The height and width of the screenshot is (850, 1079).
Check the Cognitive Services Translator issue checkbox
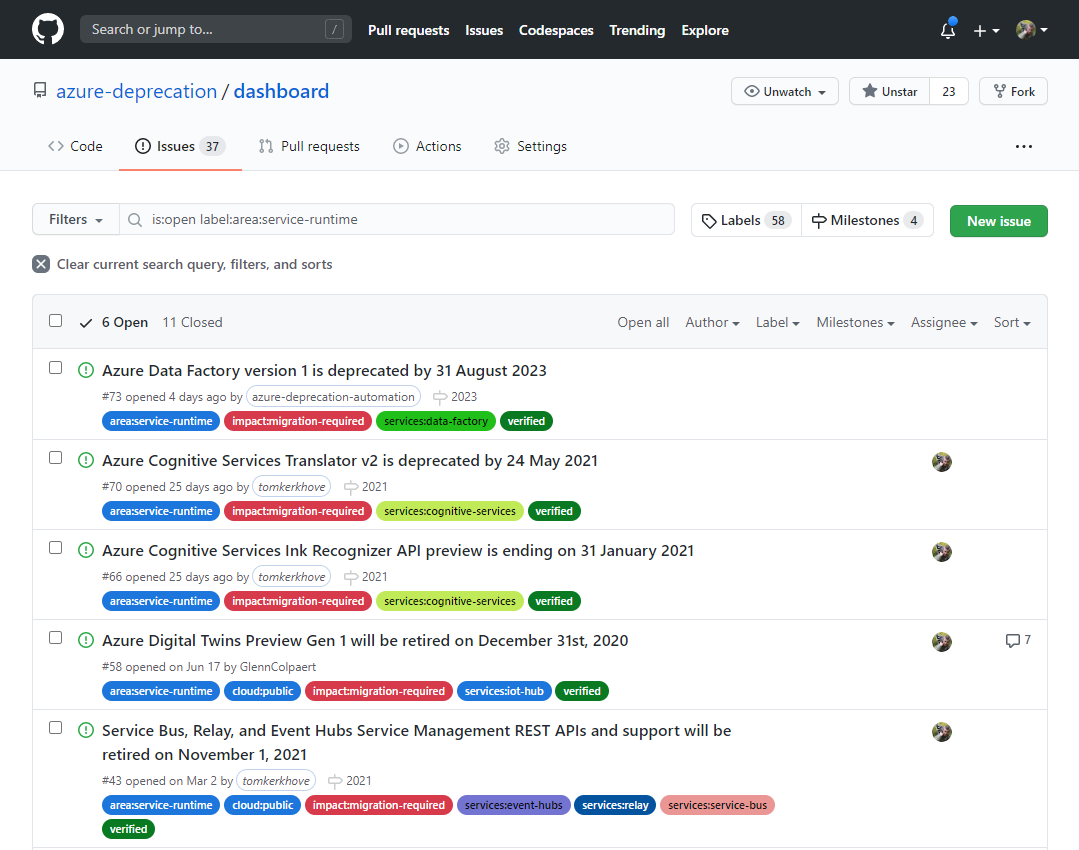(x=56, y=458)
